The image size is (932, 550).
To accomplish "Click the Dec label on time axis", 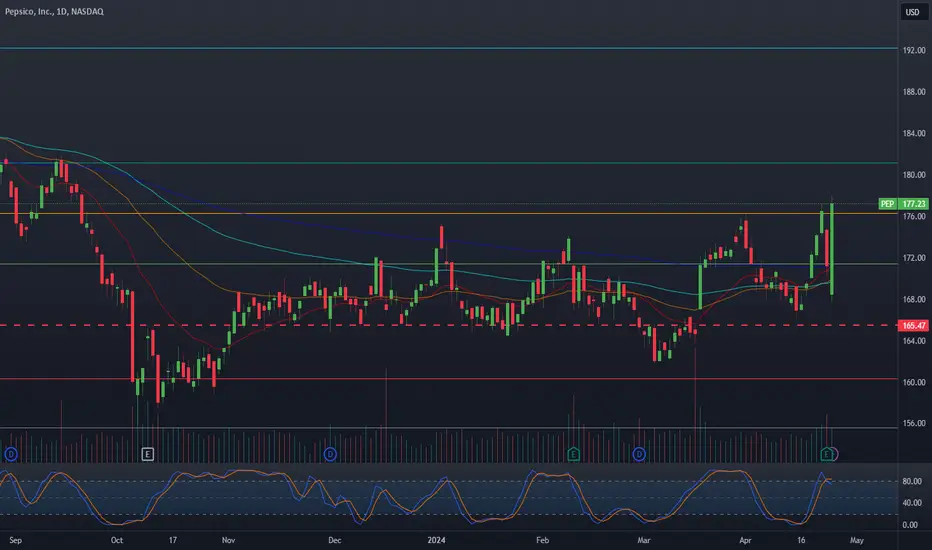I will point(335,540).
